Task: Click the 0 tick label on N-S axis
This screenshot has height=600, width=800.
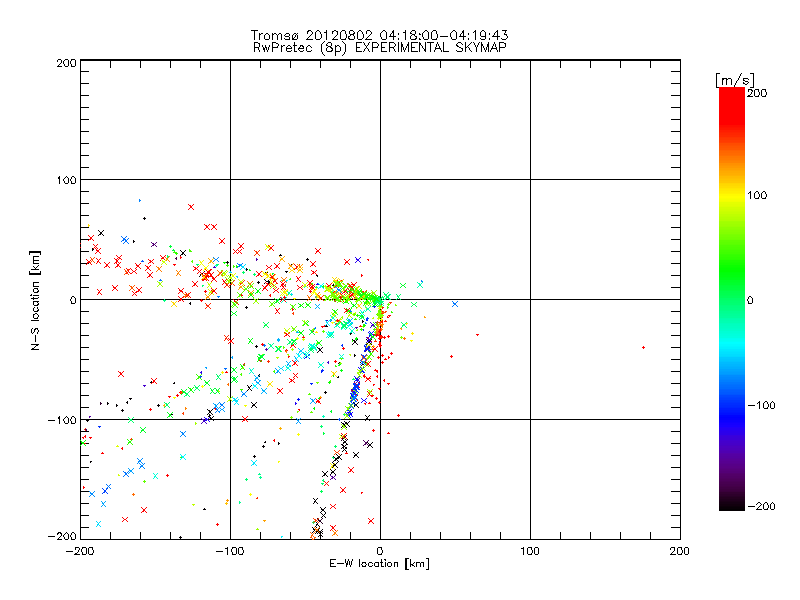Action: pos(73,300)
